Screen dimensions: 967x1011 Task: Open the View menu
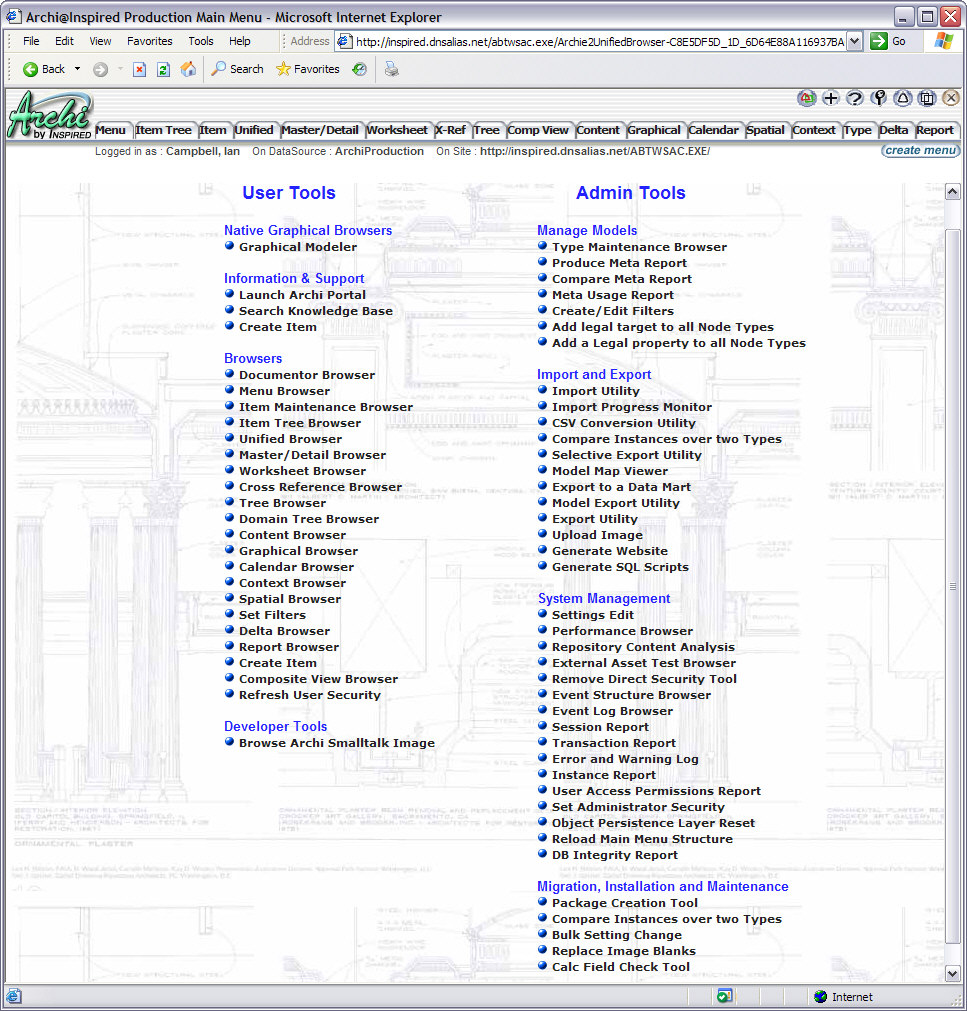coord(100,41)
